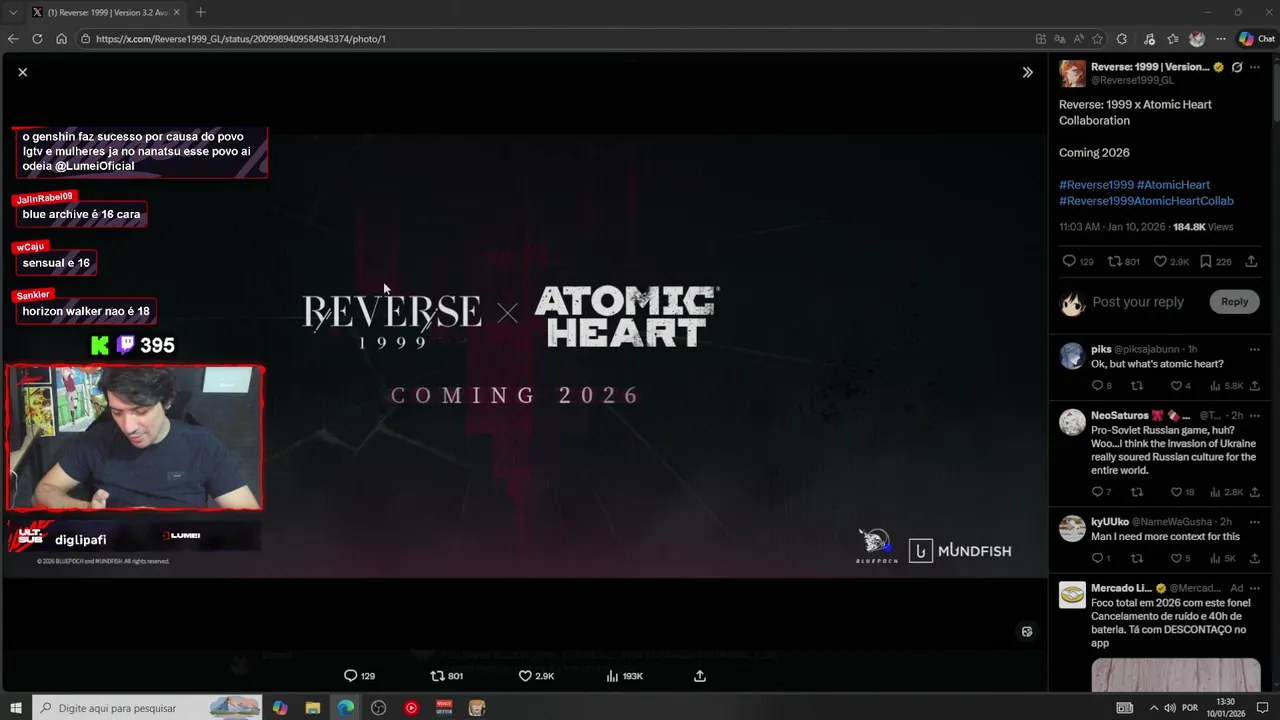Open the browser home page
This screenshot has width=1280, height=720.
click(x=61, y=39)
